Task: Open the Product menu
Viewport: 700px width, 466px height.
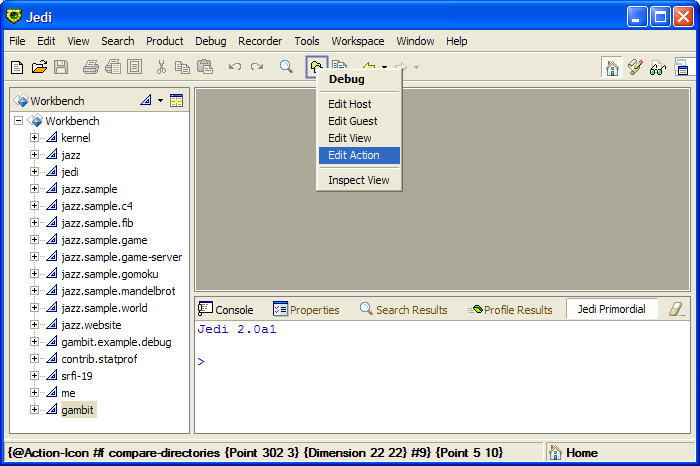Action: coord(164,41)
